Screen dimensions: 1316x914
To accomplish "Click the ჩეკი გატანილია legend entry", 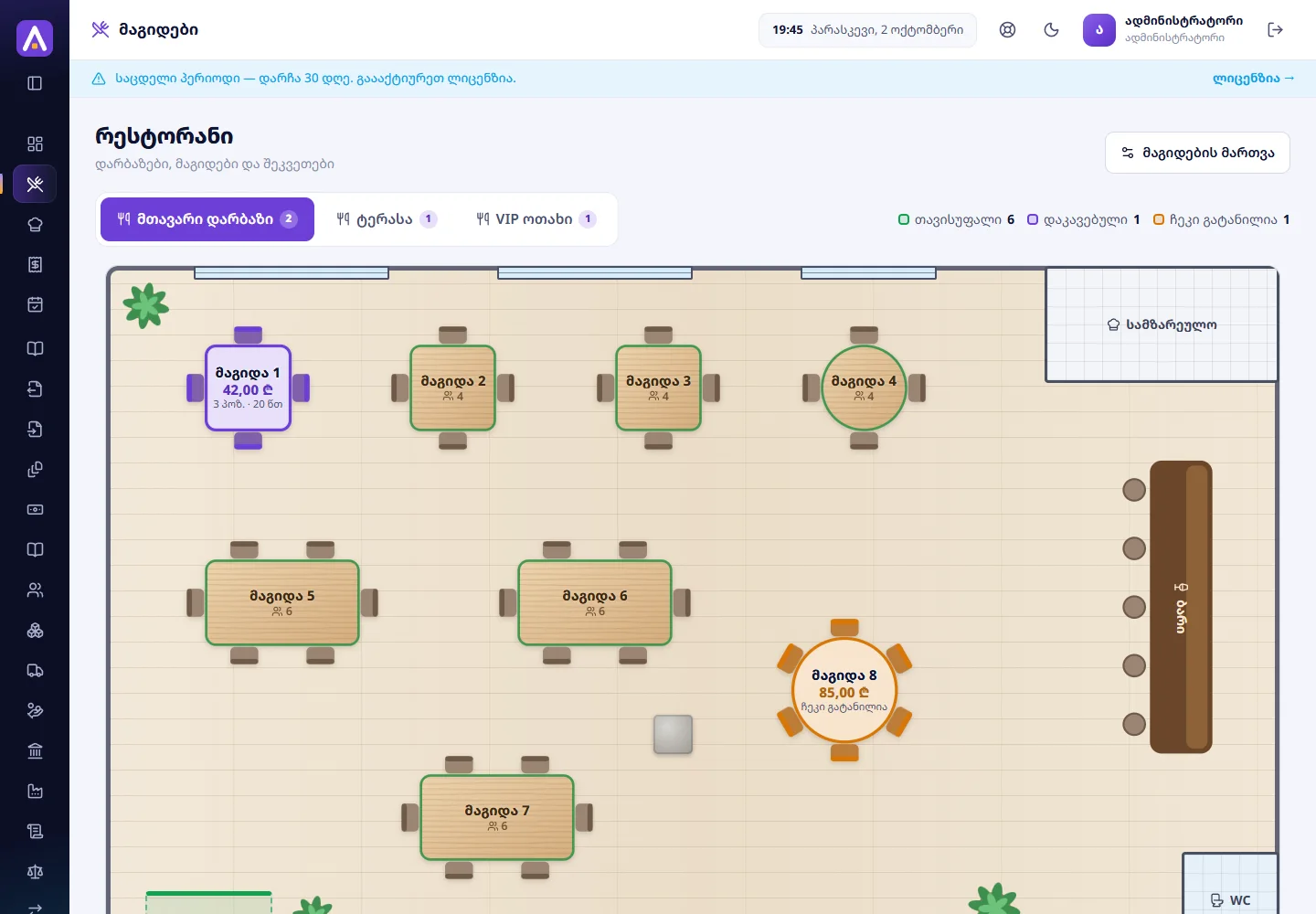I will pyautogui.click(x=1222, y=219).
